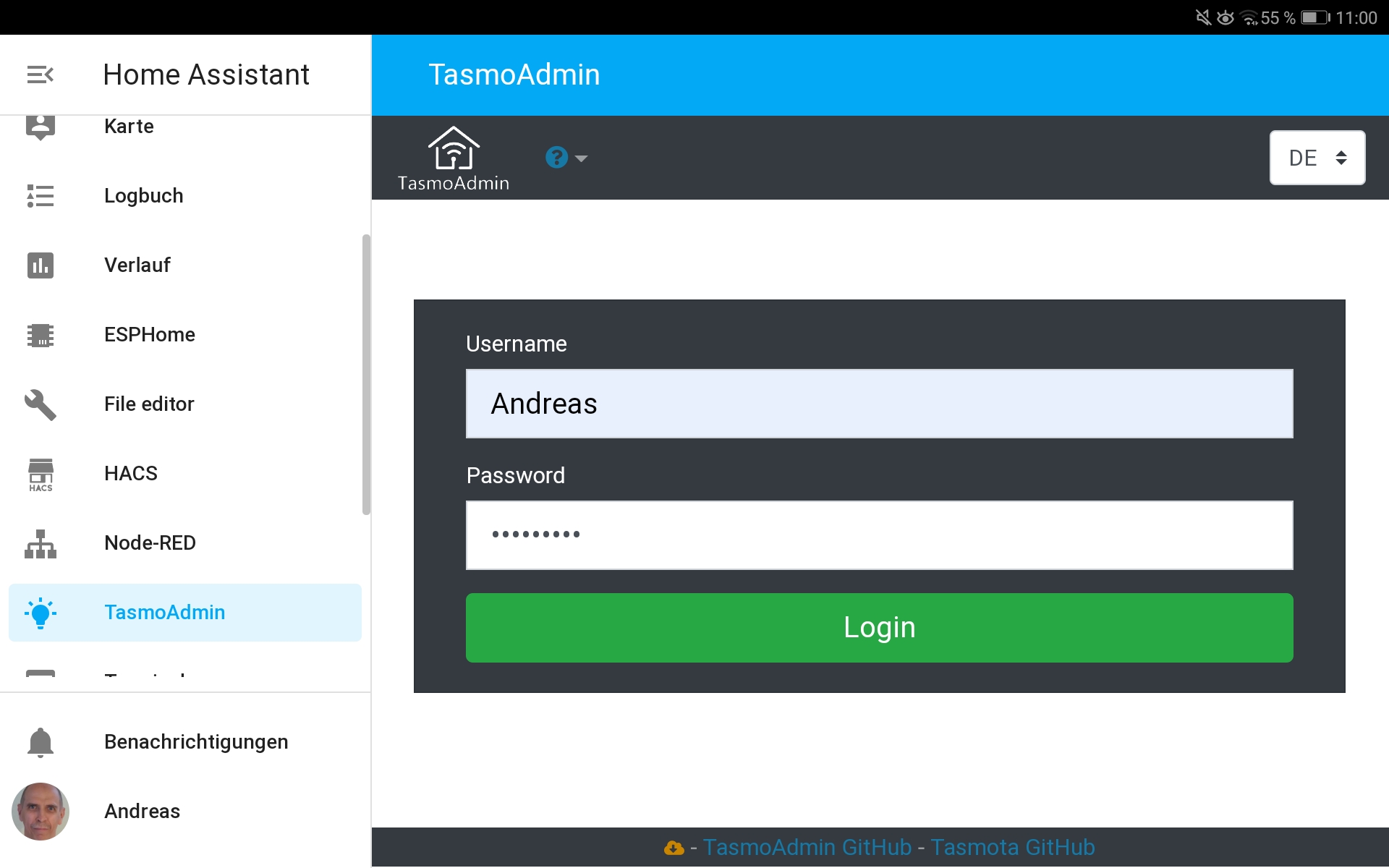
Task: Click the Verlauf chart icon
Action: tap(41, 265)
